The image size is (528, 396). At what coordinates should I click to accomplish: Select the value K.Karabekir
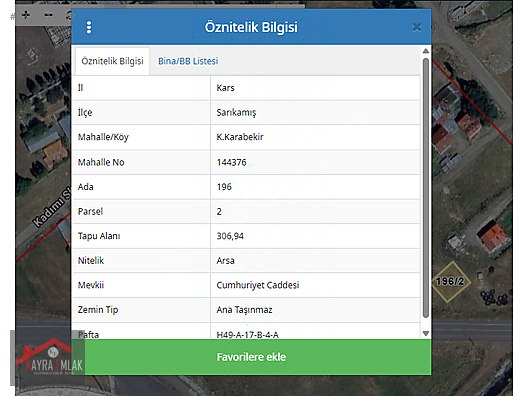point(240,137)
